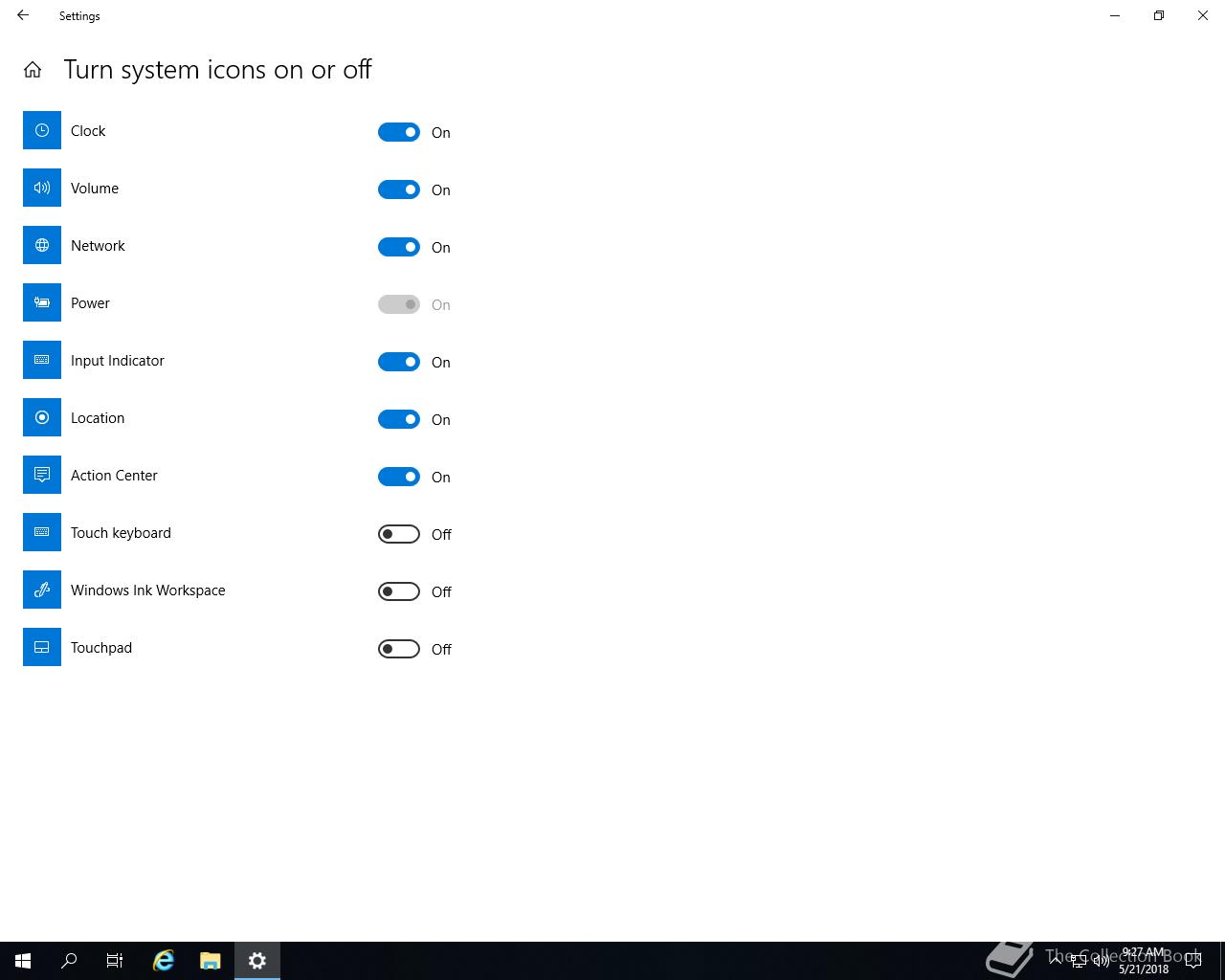The image size is (1225, 980).
Task: Click the Network globe tile icon
Action: [x=42, y=245]
